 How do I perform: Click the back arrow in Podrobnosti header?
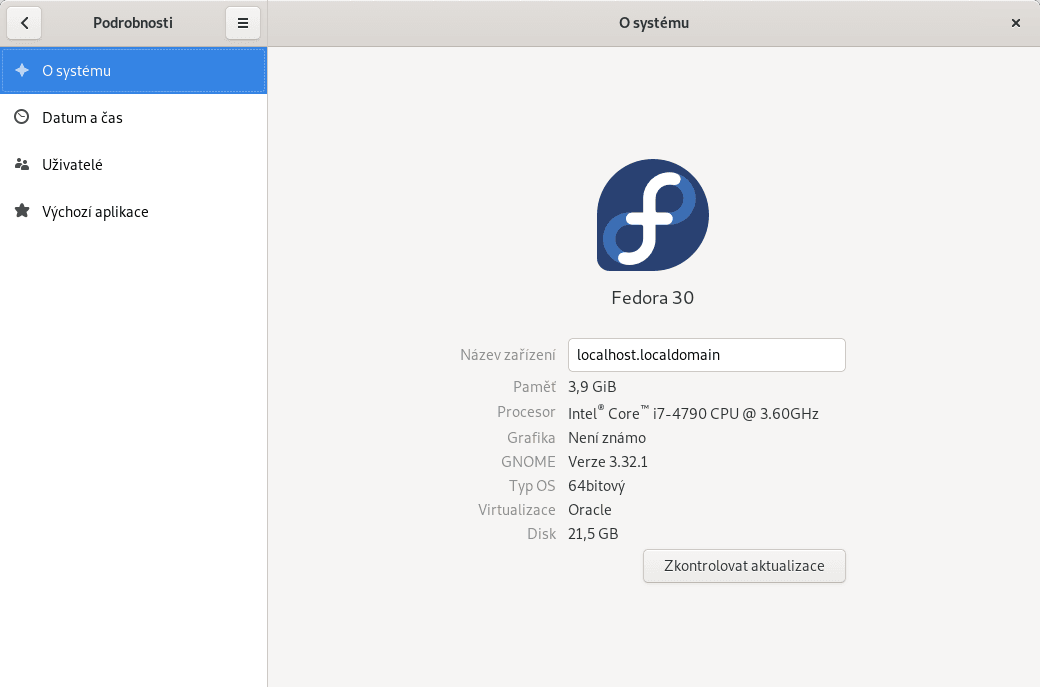tap(23, 22)
